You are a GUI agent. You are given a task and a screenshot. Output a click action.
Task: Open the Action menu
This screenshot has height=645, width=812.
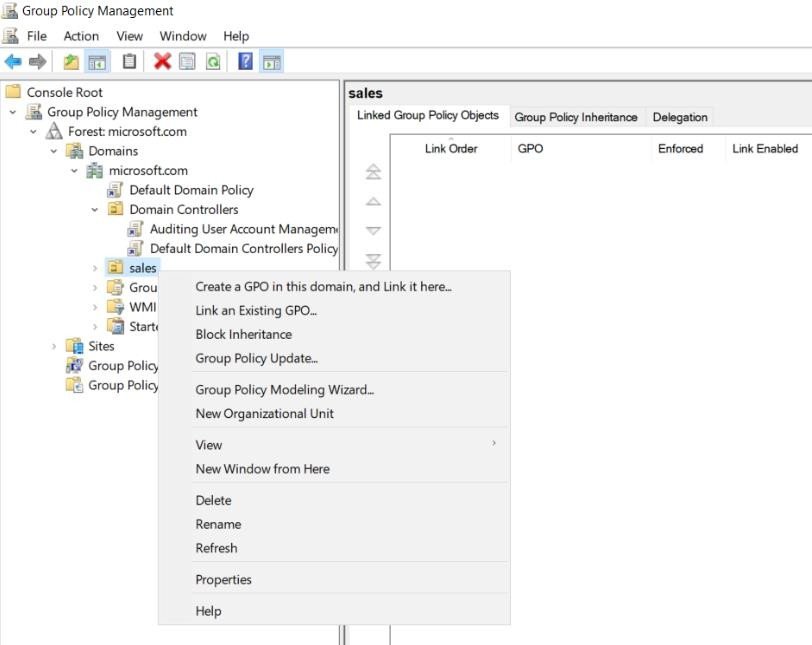pos(81,36)
